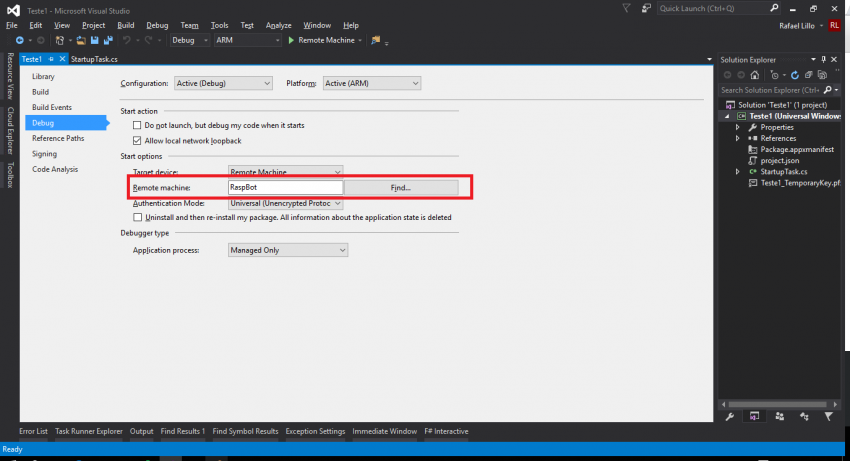Start debugging with green play arrow
This screenshot has height=461, width=850.
pyautogui.click(x=291, y=41)
